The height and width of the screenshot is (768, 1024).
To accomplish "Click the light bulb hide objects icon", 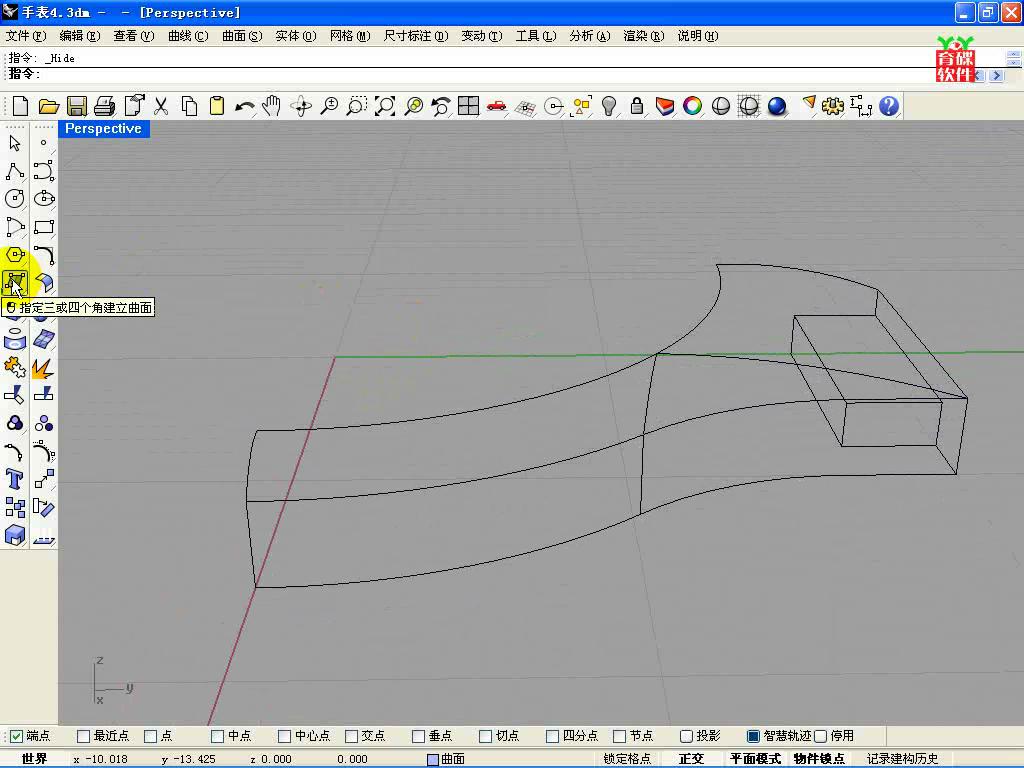I will [x=609, y=106].
